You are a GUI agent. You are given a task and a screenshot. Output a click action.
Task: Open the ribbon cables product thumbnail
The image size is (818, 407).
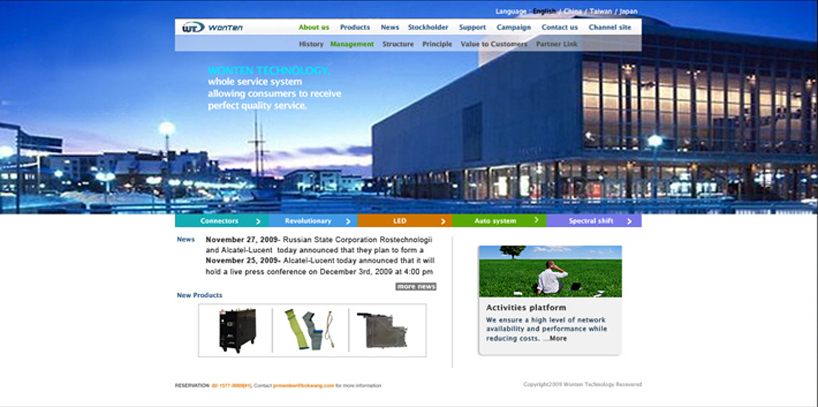click(x=312, y=330)
